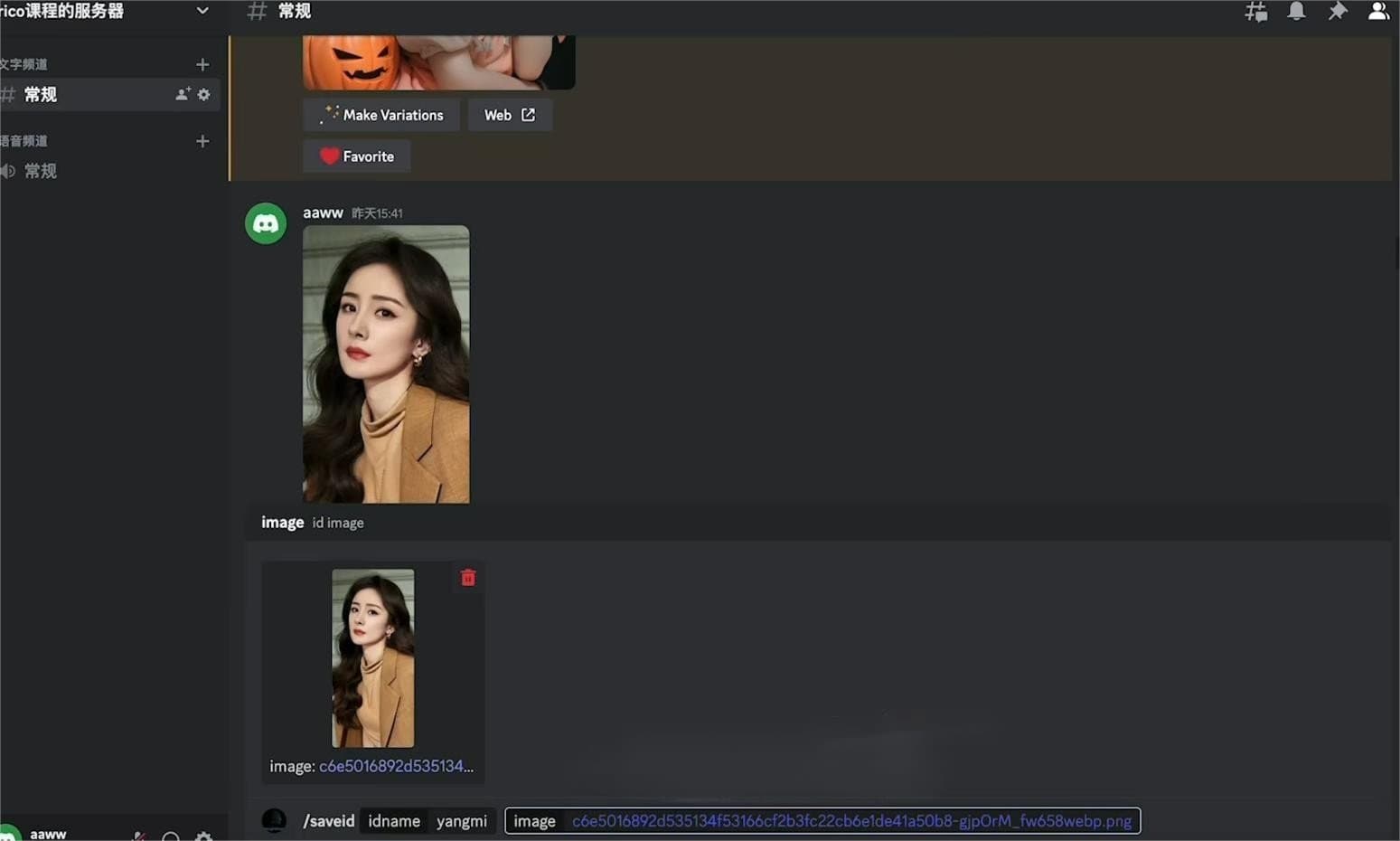Collapse the 语音频道 category
Image resolution: width=1400 pixels, height=841 pixels.
tap(24, 141)
